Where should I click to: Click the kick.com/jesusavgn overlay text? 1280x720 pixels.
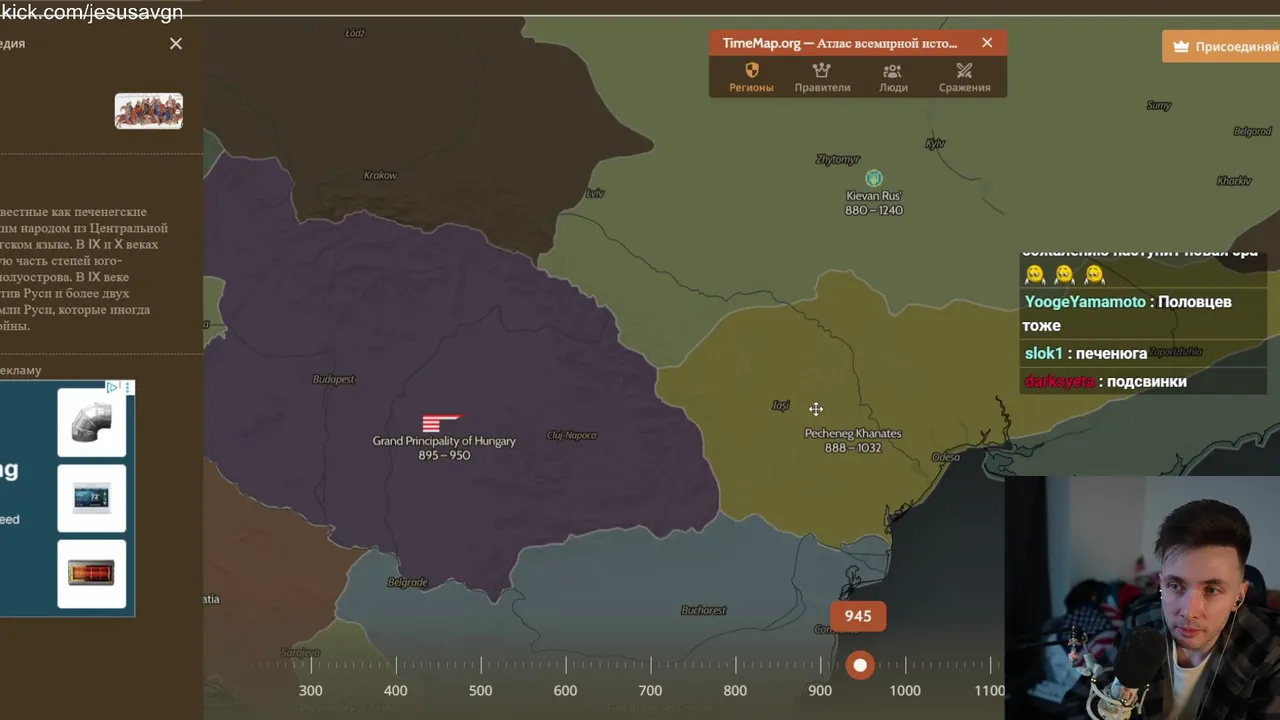(x=92, y=12)
